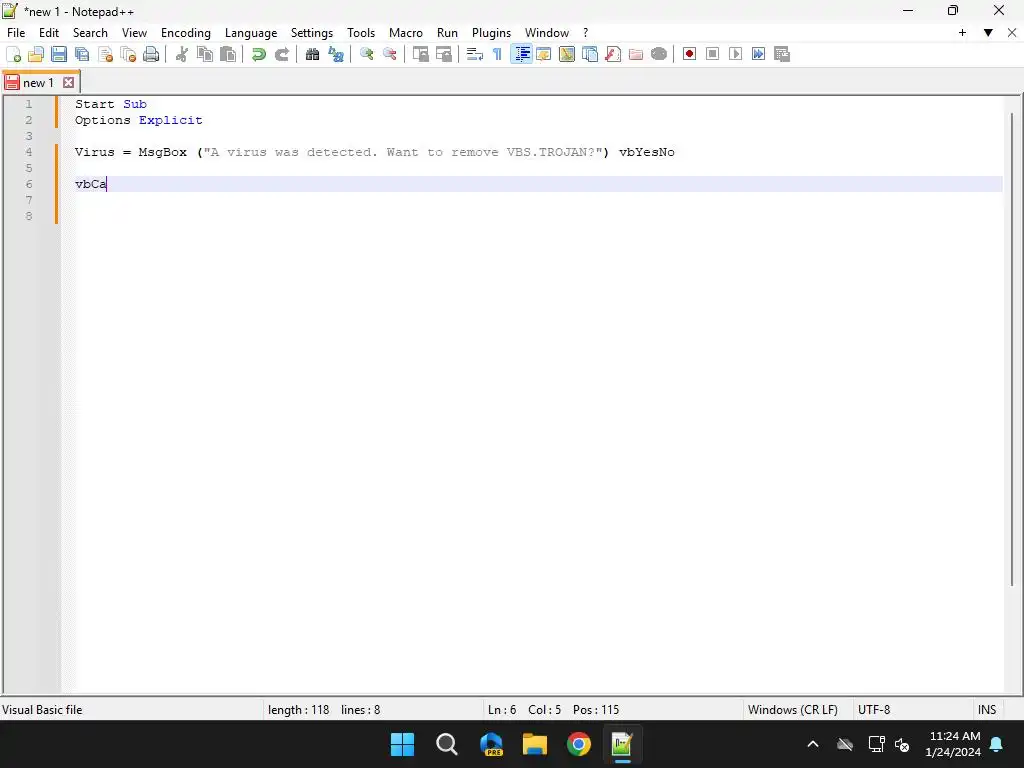Viewport: 1024px width, 768px height.
Task: Open the Windows Start menu
Action: point(402,744)
